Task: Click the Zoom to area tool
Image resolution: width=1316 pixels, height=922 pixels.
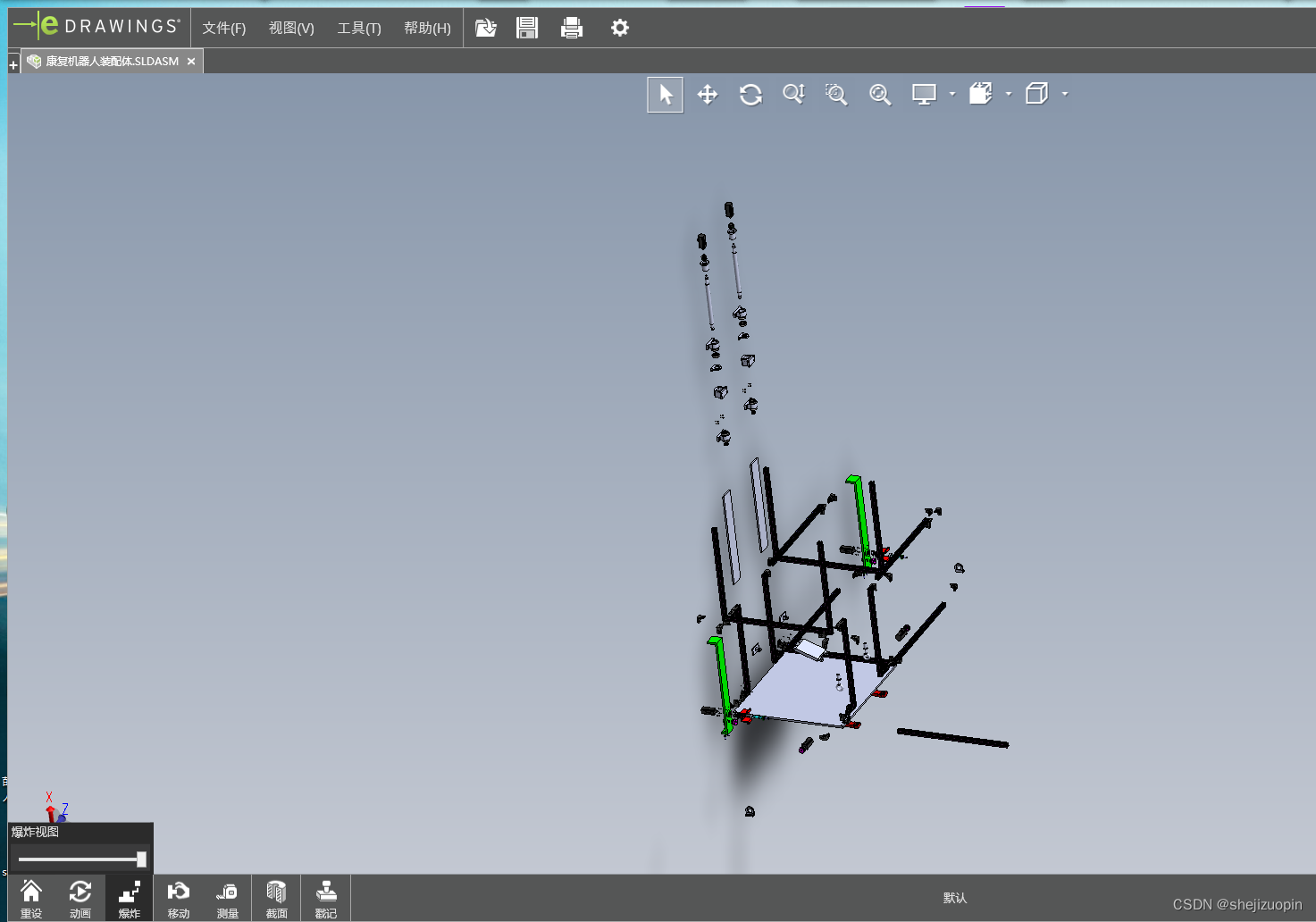Action: pyautogui.click(x=836, y=95)
